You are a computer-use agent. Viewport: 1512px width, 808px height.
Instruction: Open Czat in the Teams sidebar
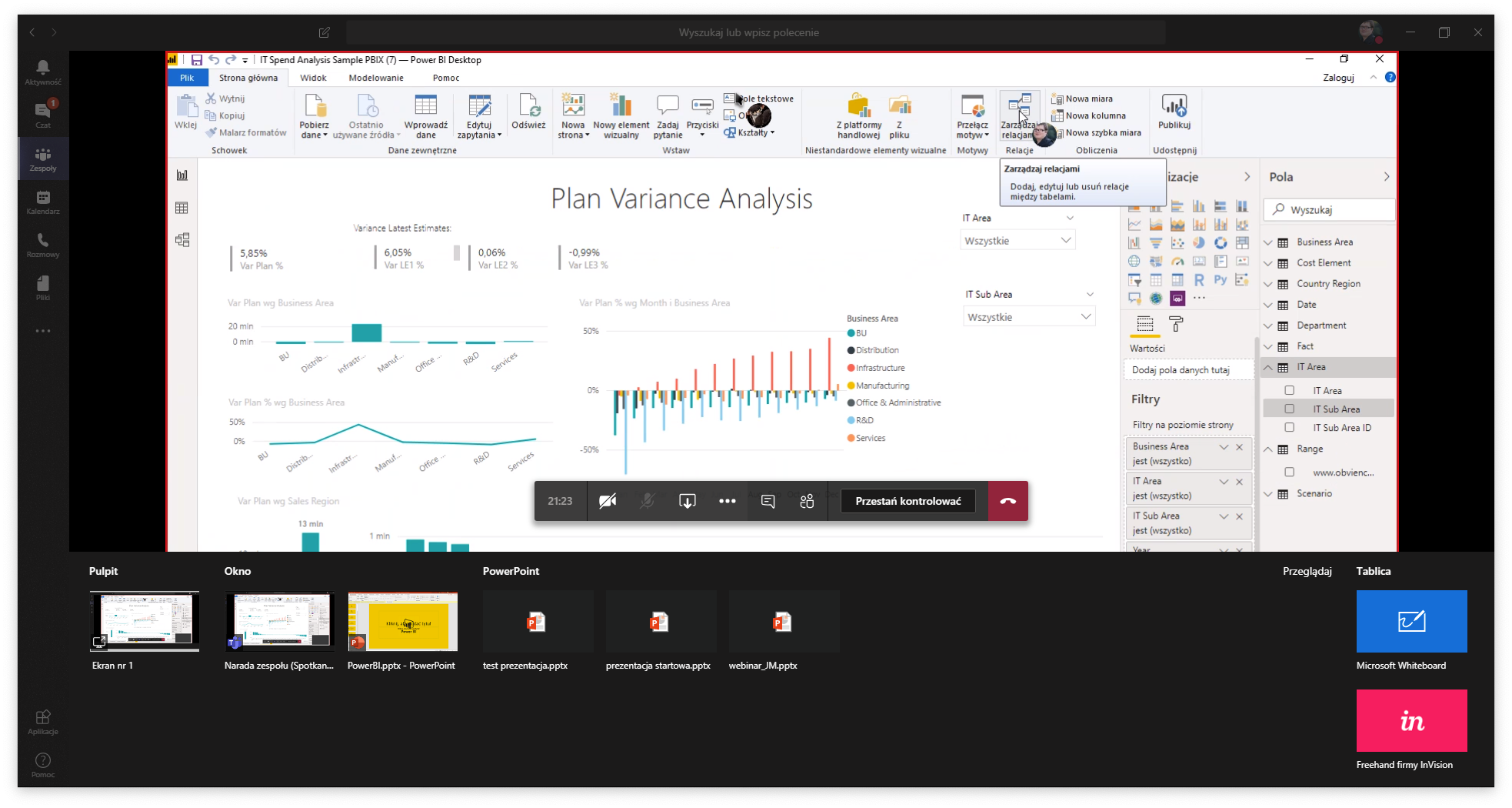(x=43, y=115)
